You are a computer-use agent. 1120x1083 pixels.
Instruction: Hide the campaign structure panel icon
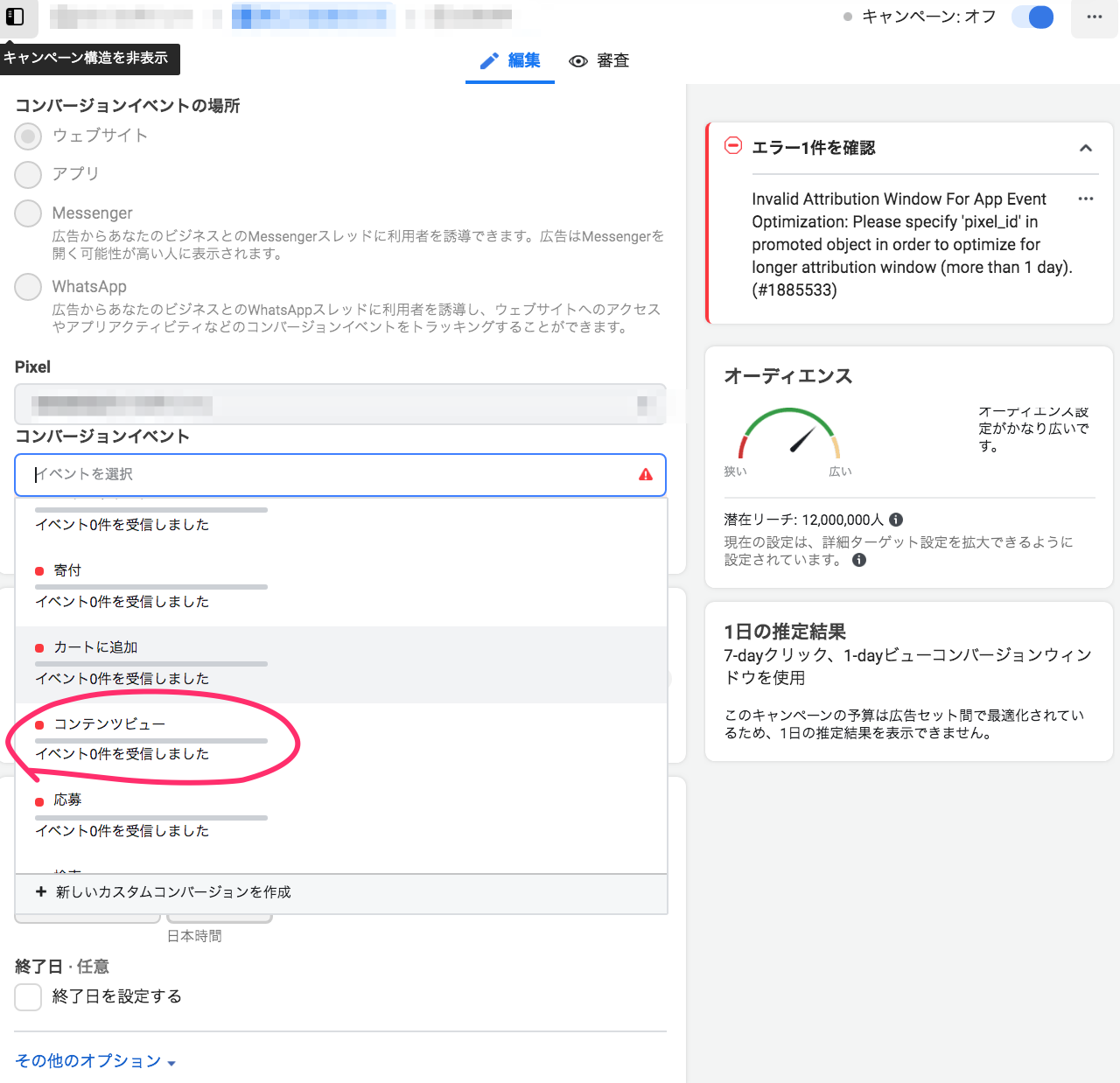point(15,17)
